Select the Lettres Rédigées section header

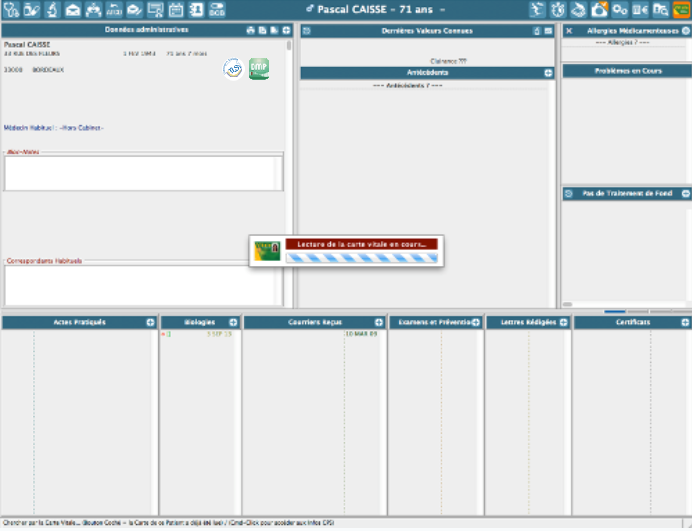(x=524, y=322)
